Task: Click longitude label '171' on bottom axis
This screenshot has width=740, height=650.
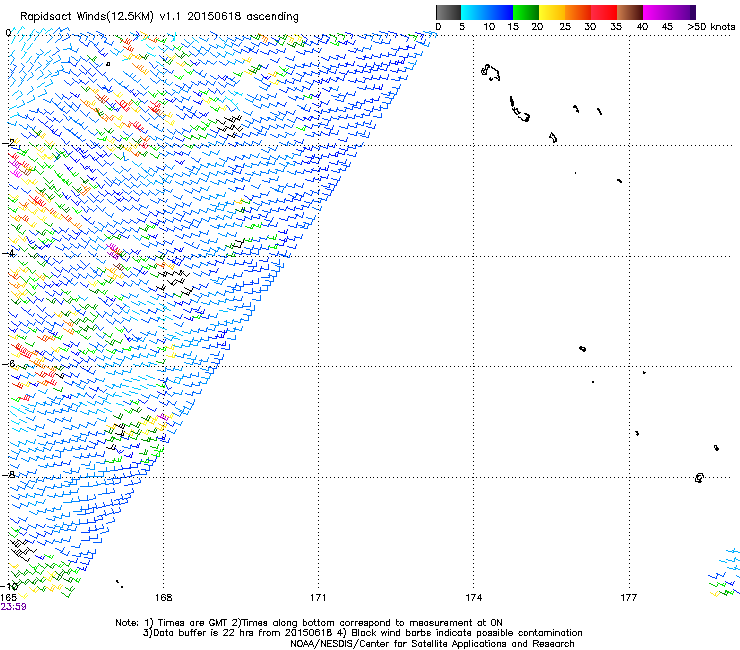Action: point(318,598)
